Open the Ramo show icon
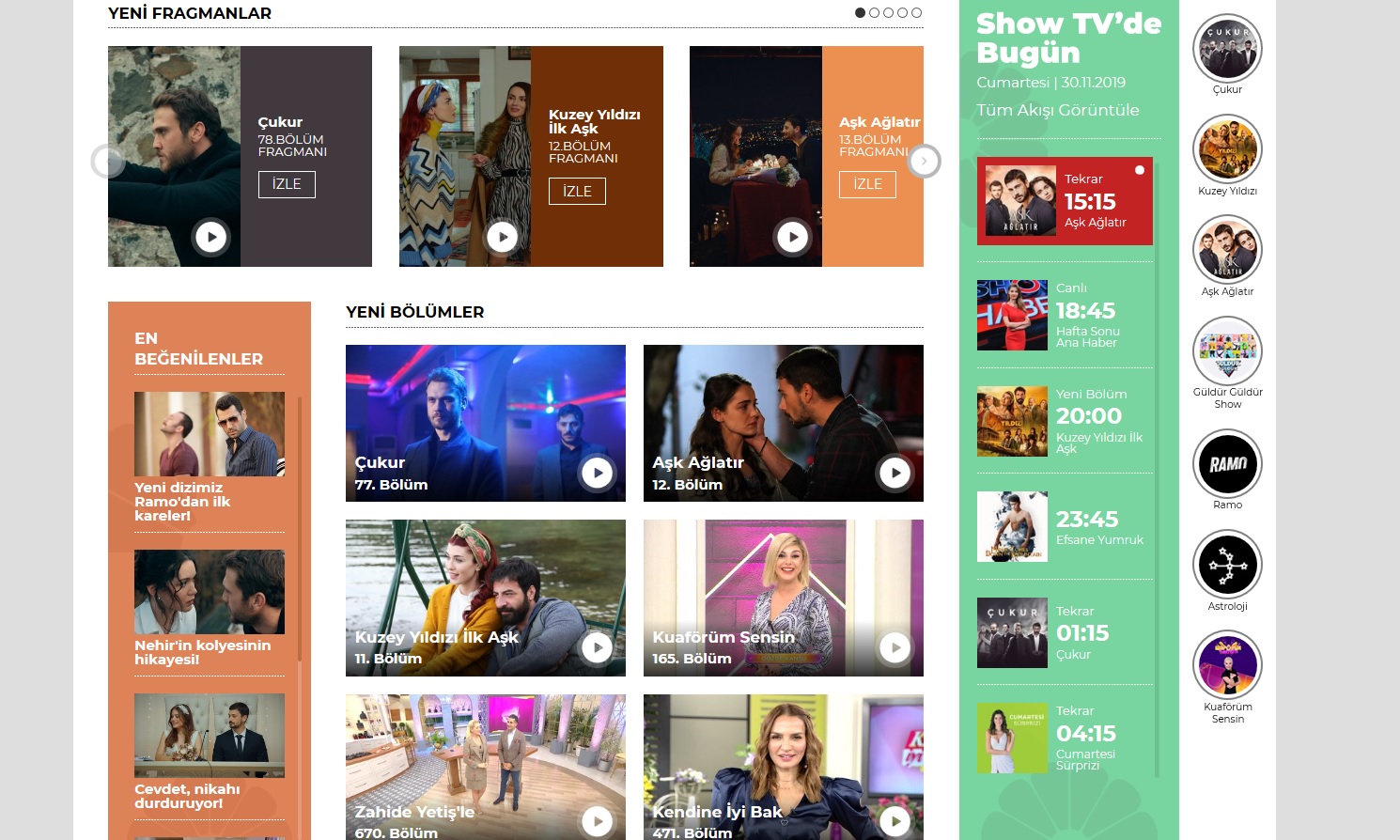The image size is (1400, 840). tap(1227, 464)
